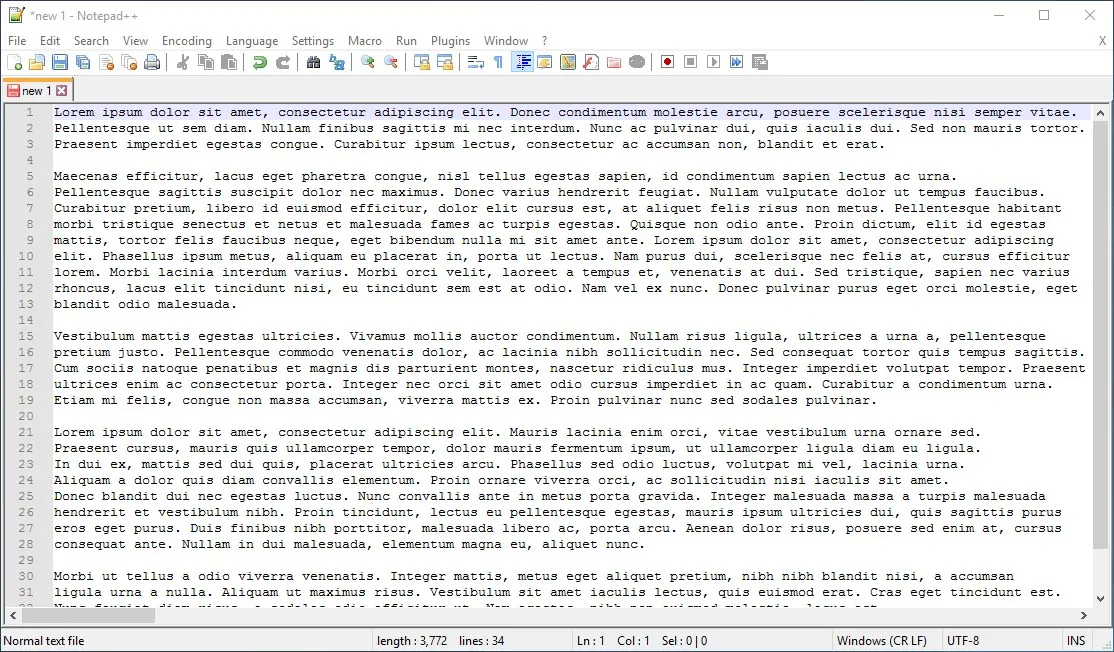
Task: Open the Language menu
Action: click(x=252, y=40)
